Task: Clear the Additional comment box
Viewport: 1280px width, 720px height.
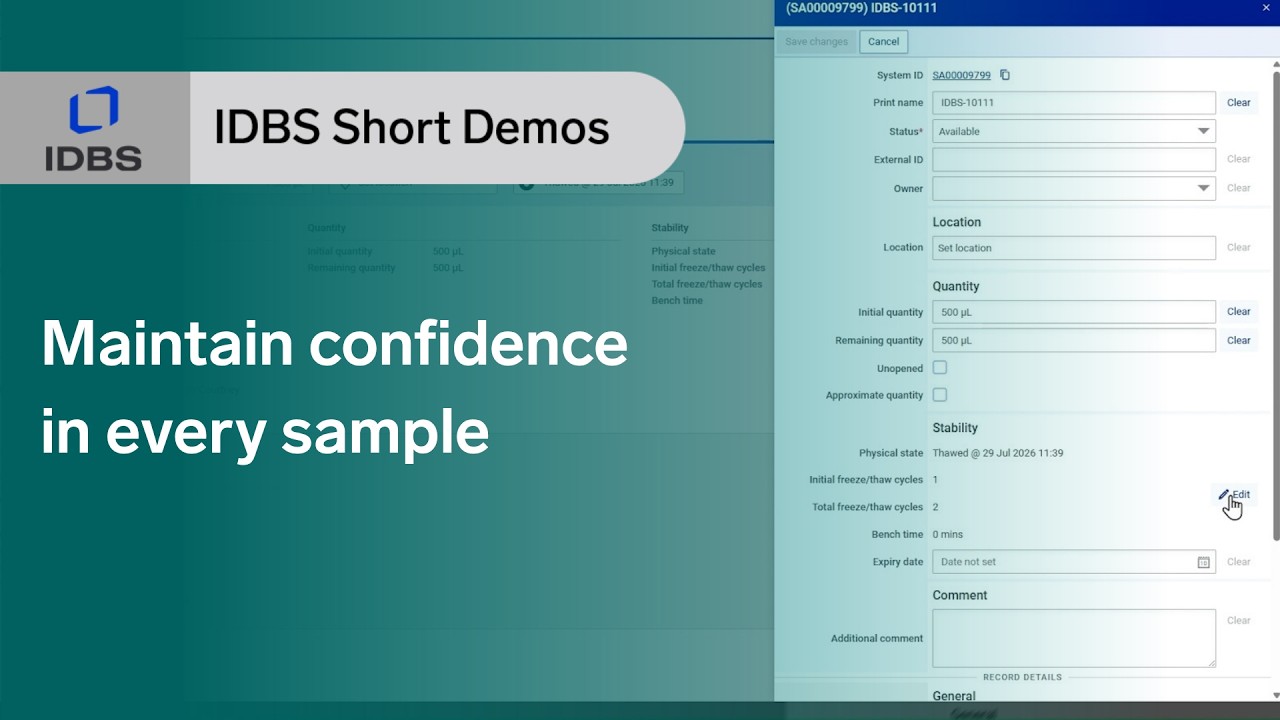Action: pyautogui.click(x=1238, y=620)
